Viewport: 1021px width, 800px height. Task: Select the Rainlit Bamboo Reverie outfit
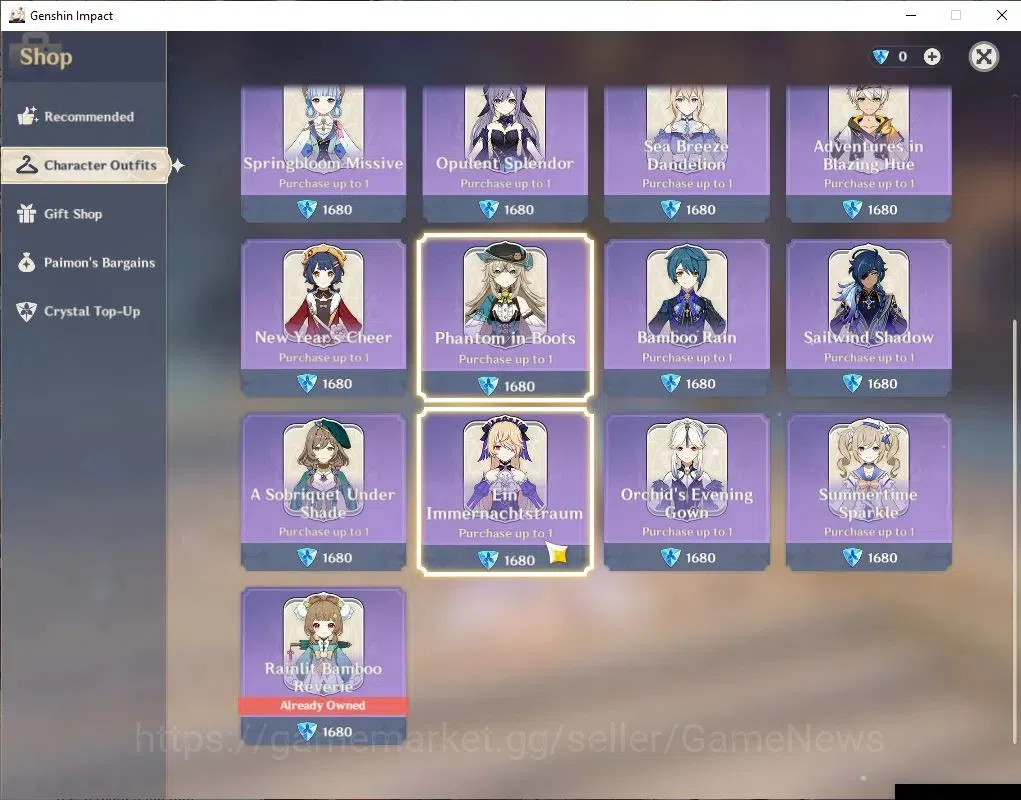(x=324, y=665)
